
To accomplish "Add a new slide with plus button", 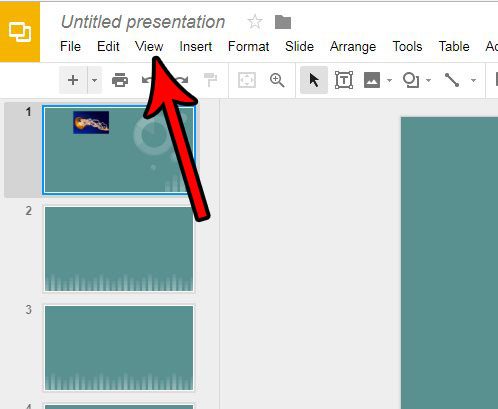I will pos(73,80).
